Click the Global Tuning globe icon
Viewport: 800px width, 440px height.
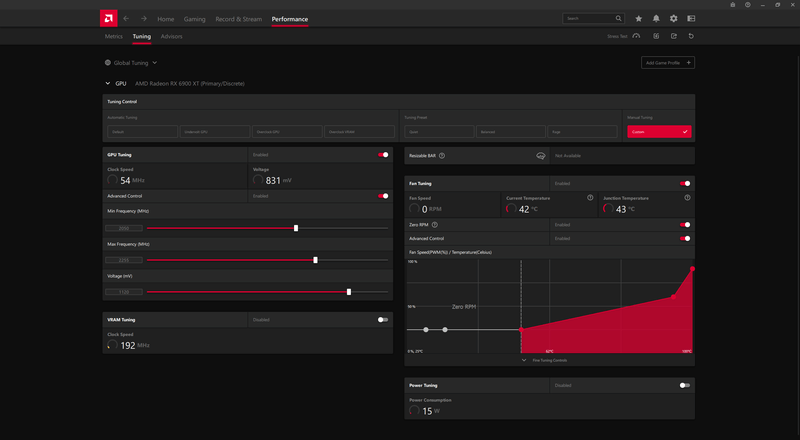point(108,63)
